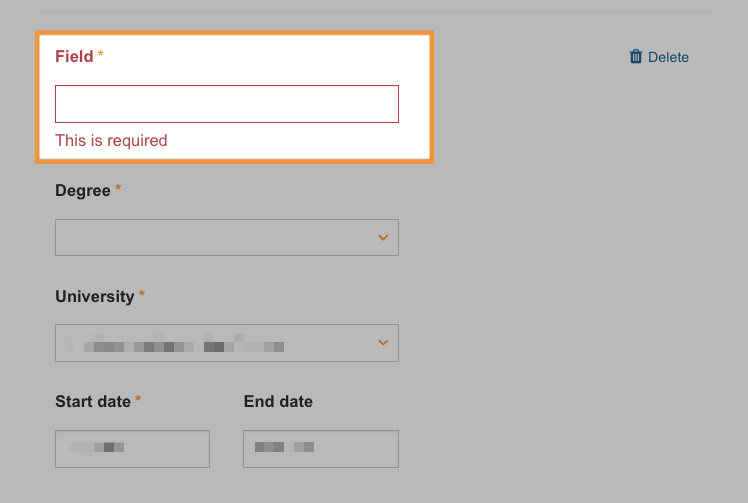Open the University combo box
Viewport: 748px width, 503px height.
click(227, 343)
